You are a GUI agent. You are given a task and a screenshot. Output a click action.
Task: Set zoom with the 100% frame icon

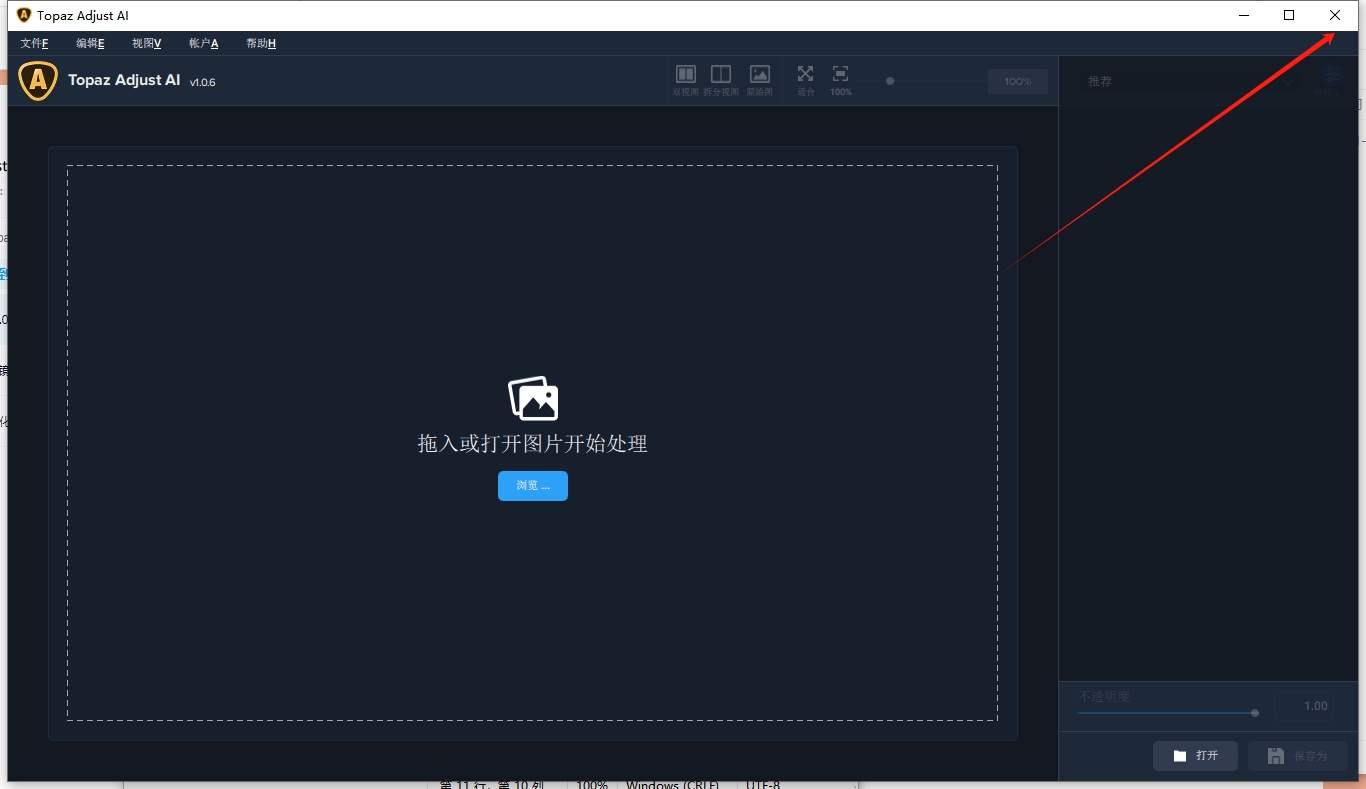coord(840,76)
